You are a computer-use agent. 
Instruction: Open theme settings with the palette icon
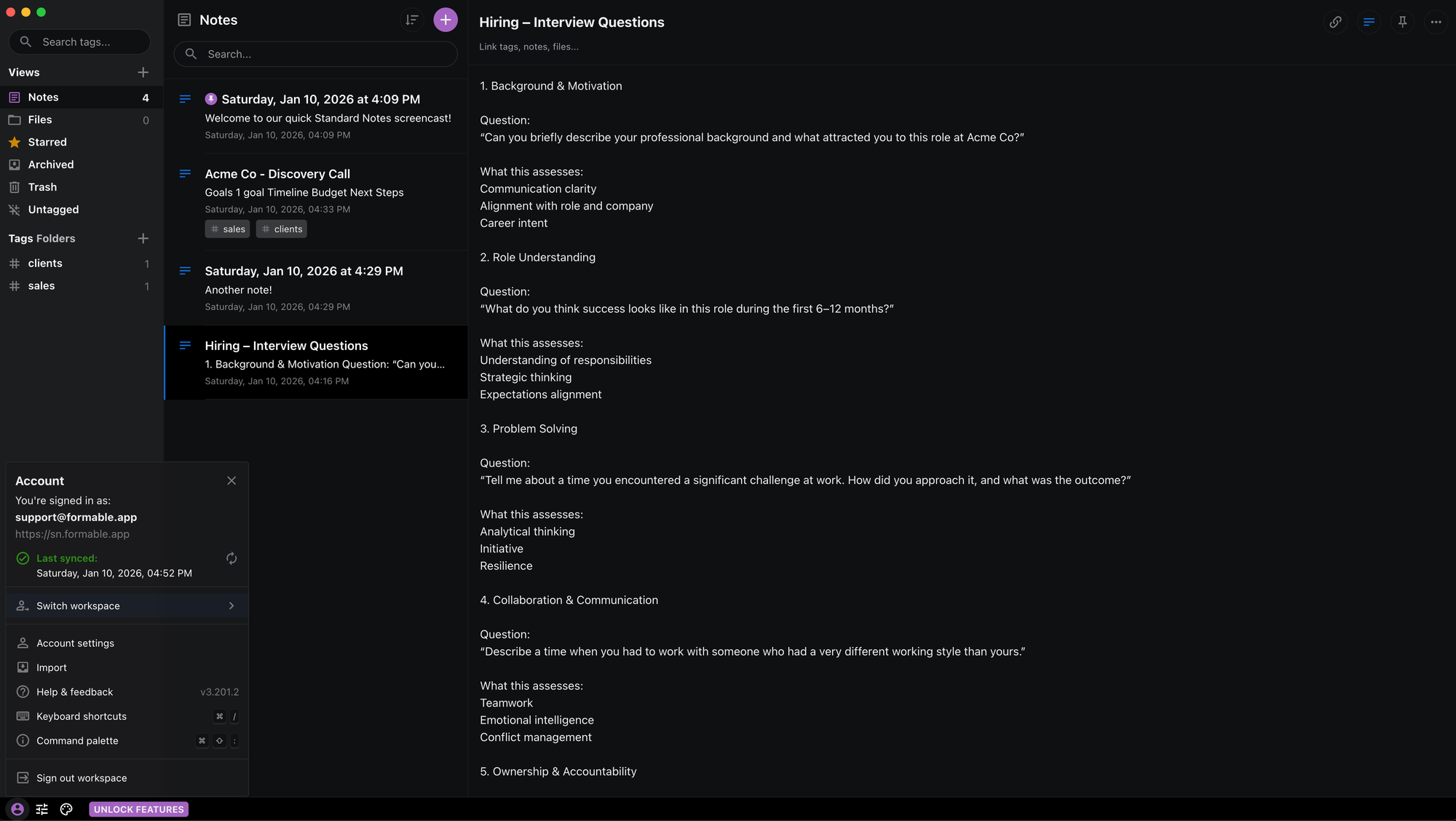tap(66, 809)
